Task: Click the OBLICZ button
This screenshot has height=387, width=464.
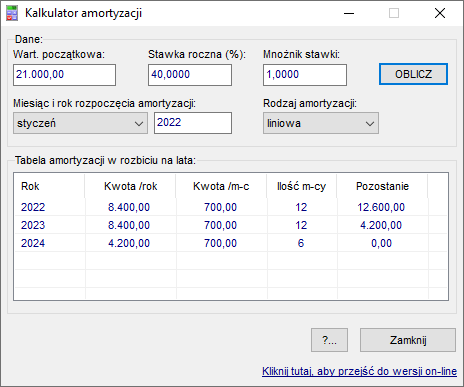Action: point(413,74)
